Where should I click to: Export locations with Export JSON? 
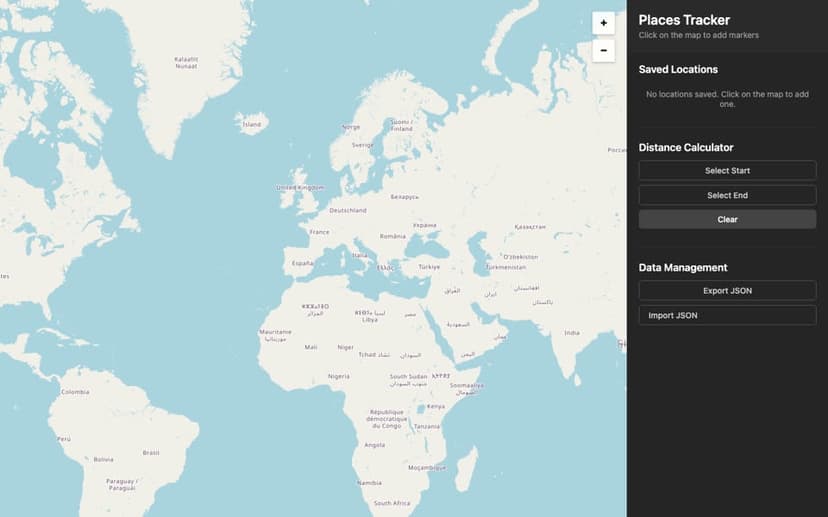[727, 291]
